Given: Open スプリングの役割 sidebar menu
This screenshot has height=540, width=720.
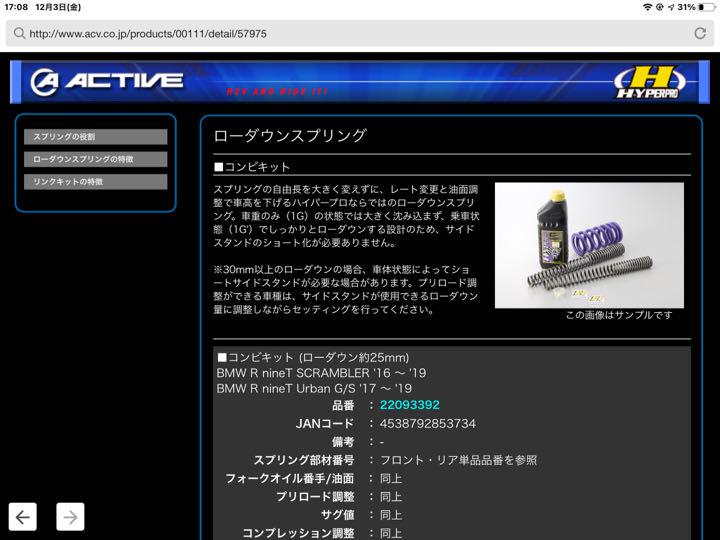Looking at the screenshot, I should click(96, 137).
